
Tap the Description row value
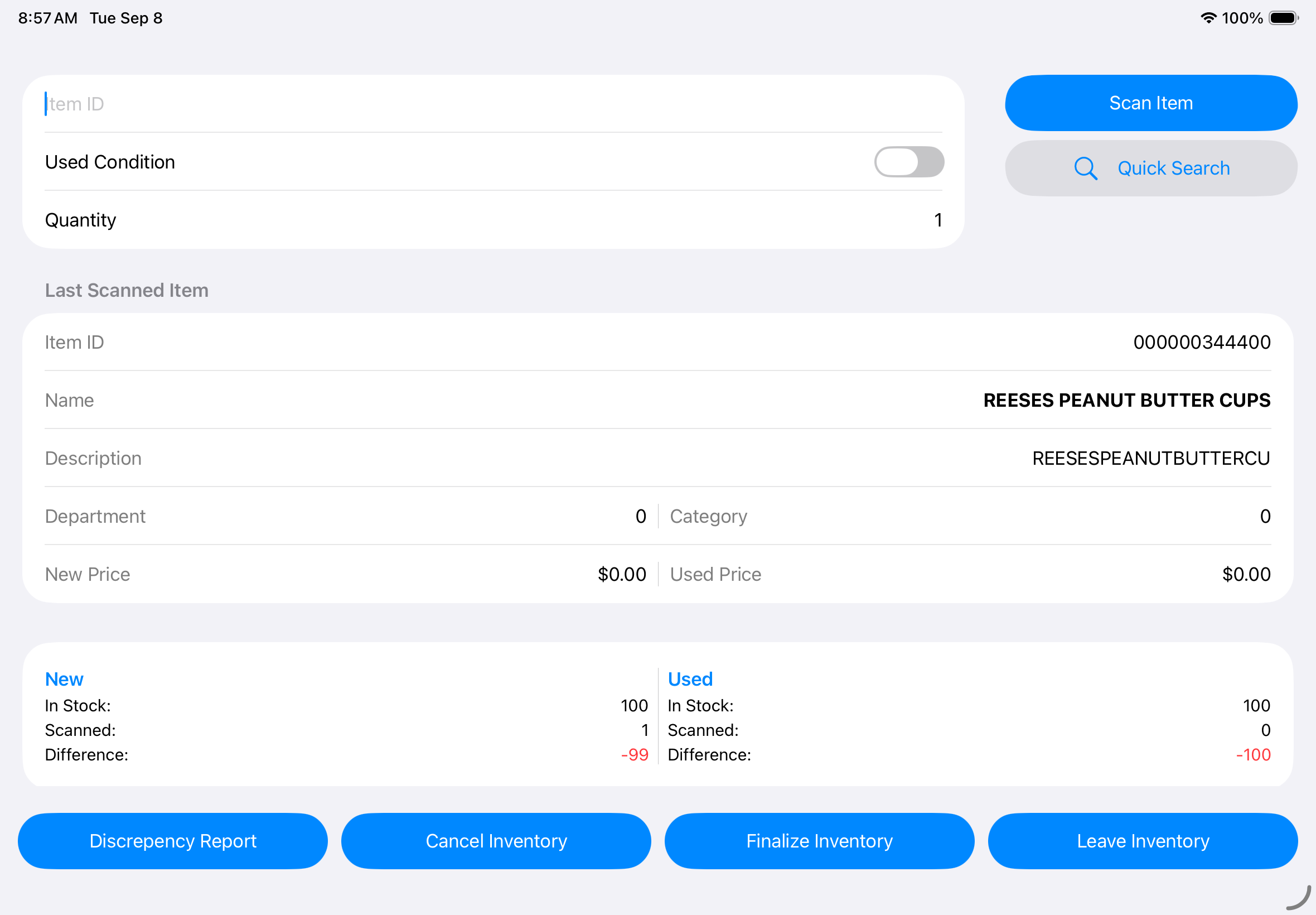coord(1151,458)
